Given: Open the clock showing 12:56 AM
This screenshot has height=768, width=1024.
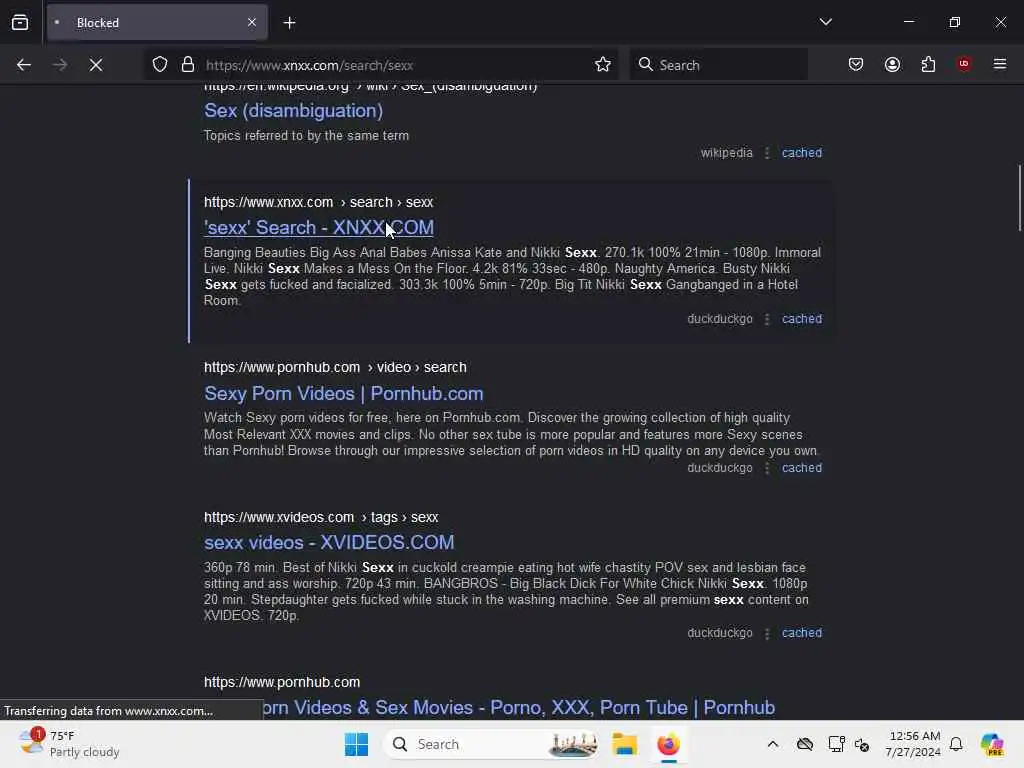Looking at the screenshot, I should [912, 744].
